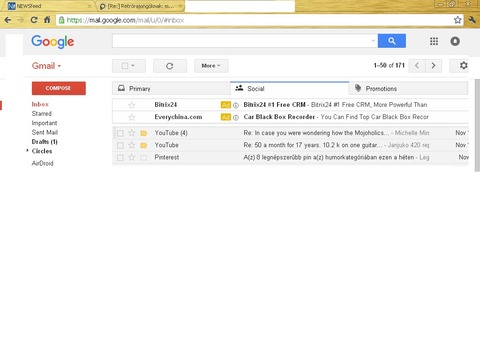Screen dimensions: 480x360
Task: Go to newer messages page arrow
Action: (417, 66)
